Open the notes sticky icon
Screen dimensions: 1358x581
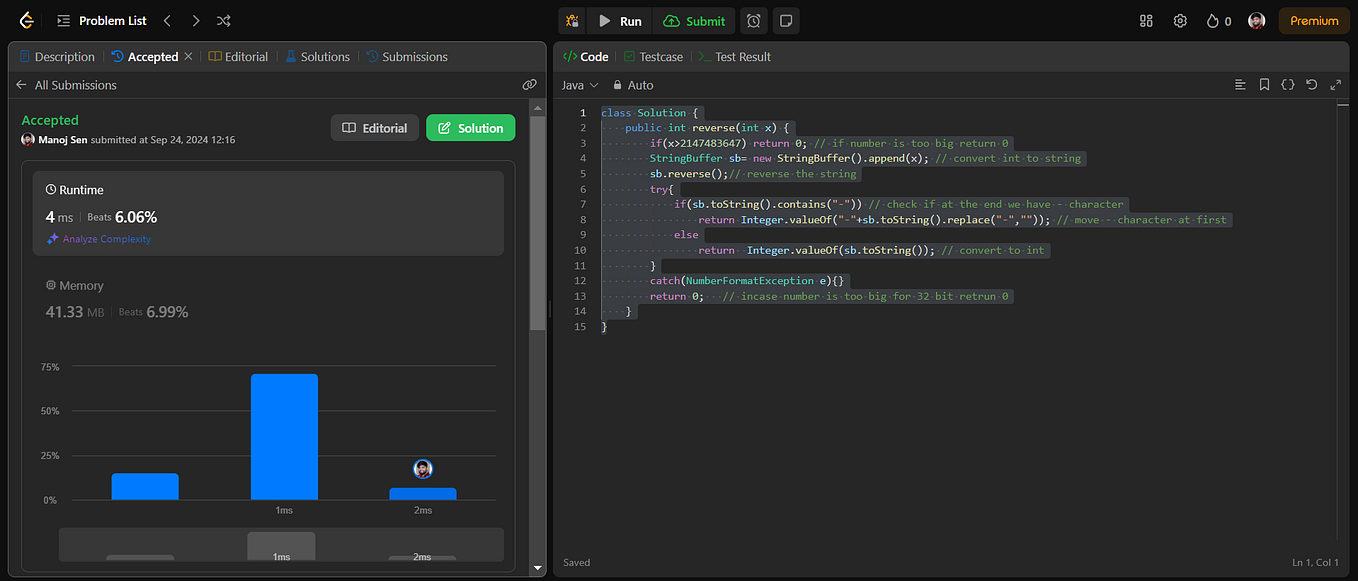click(x=786, y=21)
